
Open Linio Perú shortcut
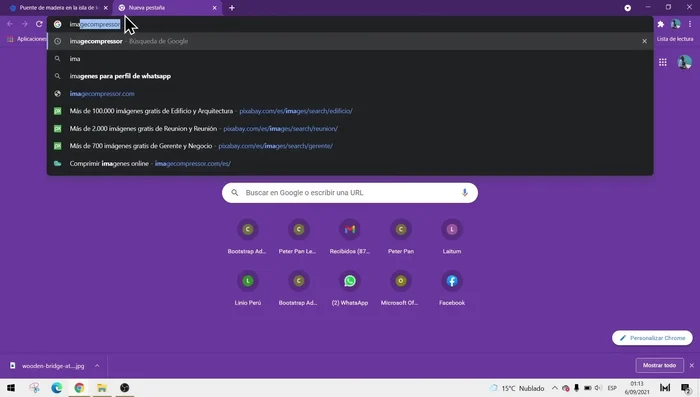(x=248, y=288)
